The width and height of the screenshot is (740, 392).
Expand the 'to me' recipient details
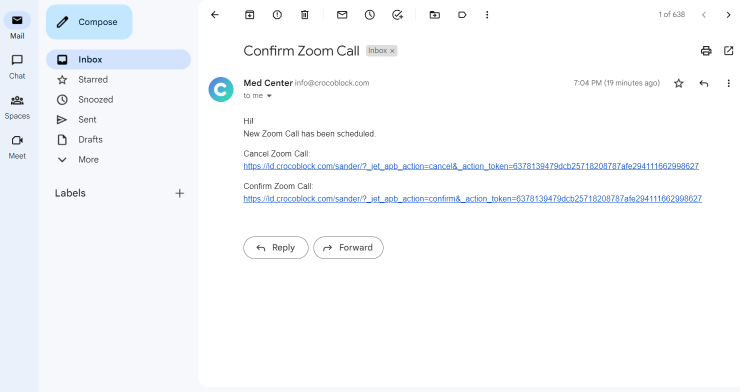[269, 96]
